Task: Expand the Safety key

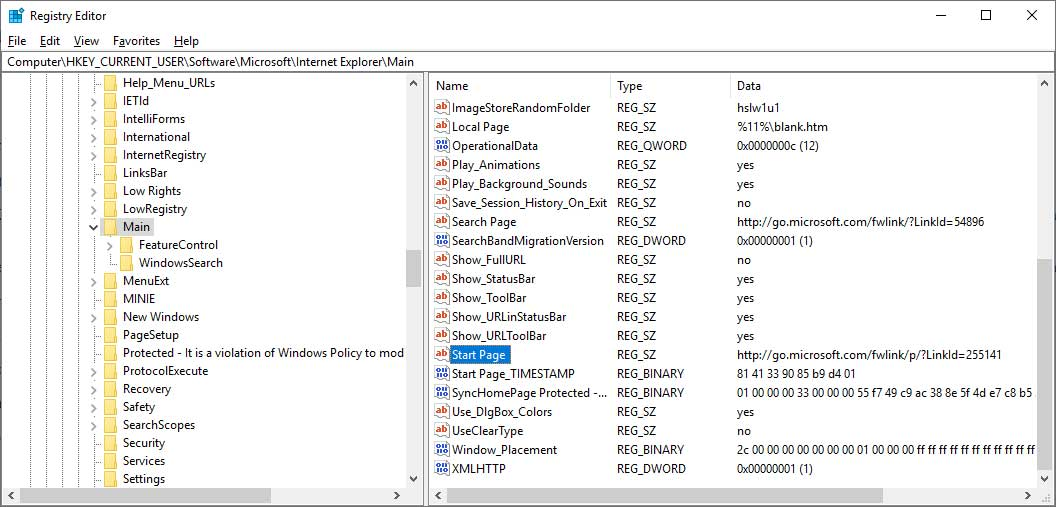Action: coord(94,407)
